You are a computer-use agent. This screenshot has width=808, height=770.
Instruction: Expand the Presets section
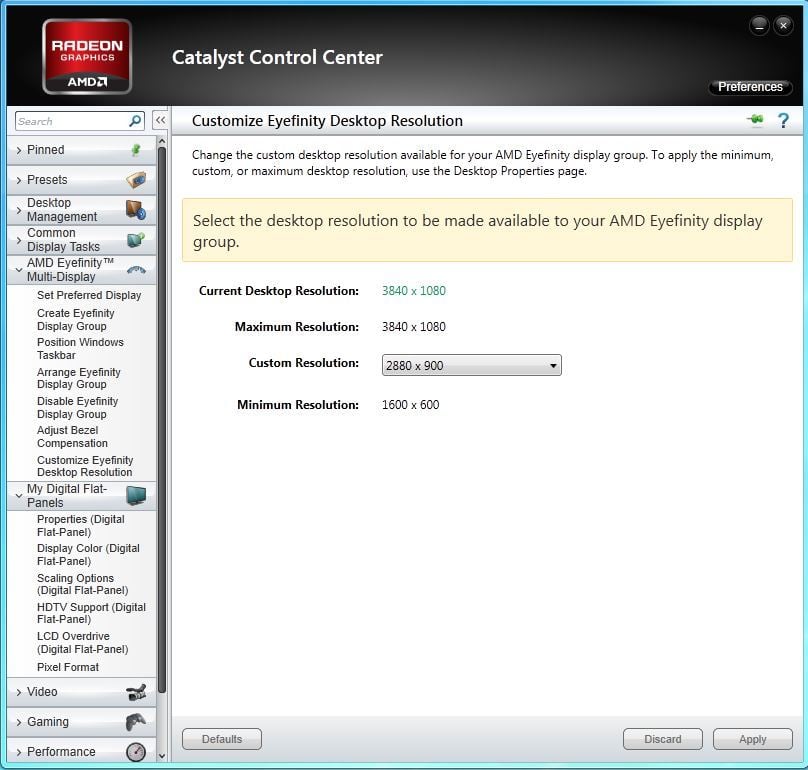[x=19, y=180]
